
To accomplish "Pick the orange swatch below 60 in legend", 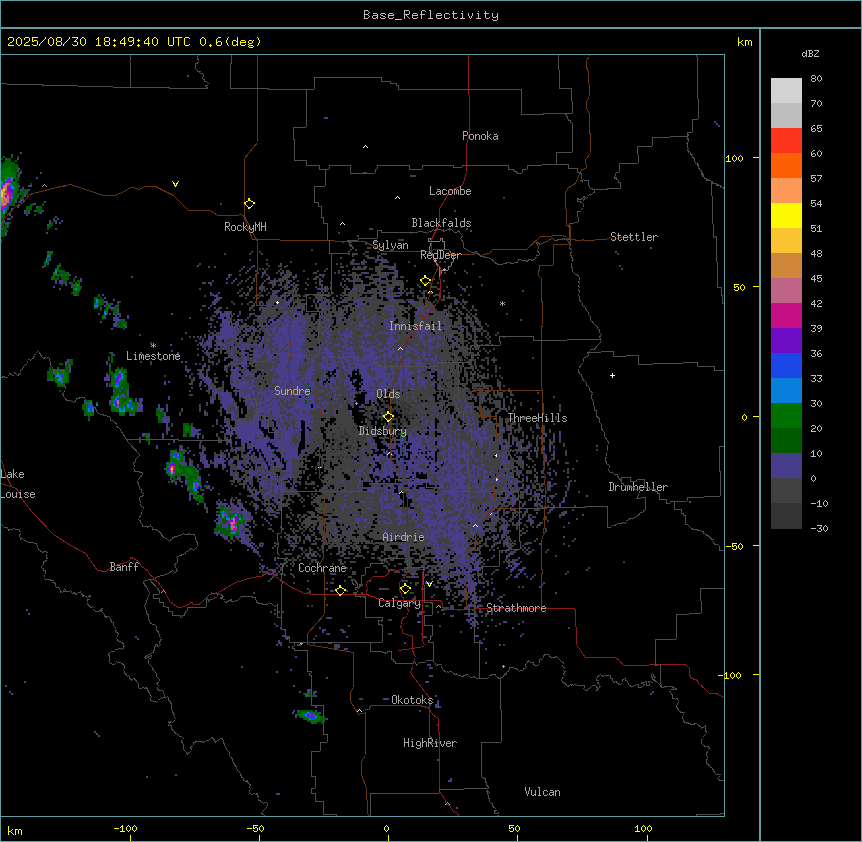I will tap(786, 165).
